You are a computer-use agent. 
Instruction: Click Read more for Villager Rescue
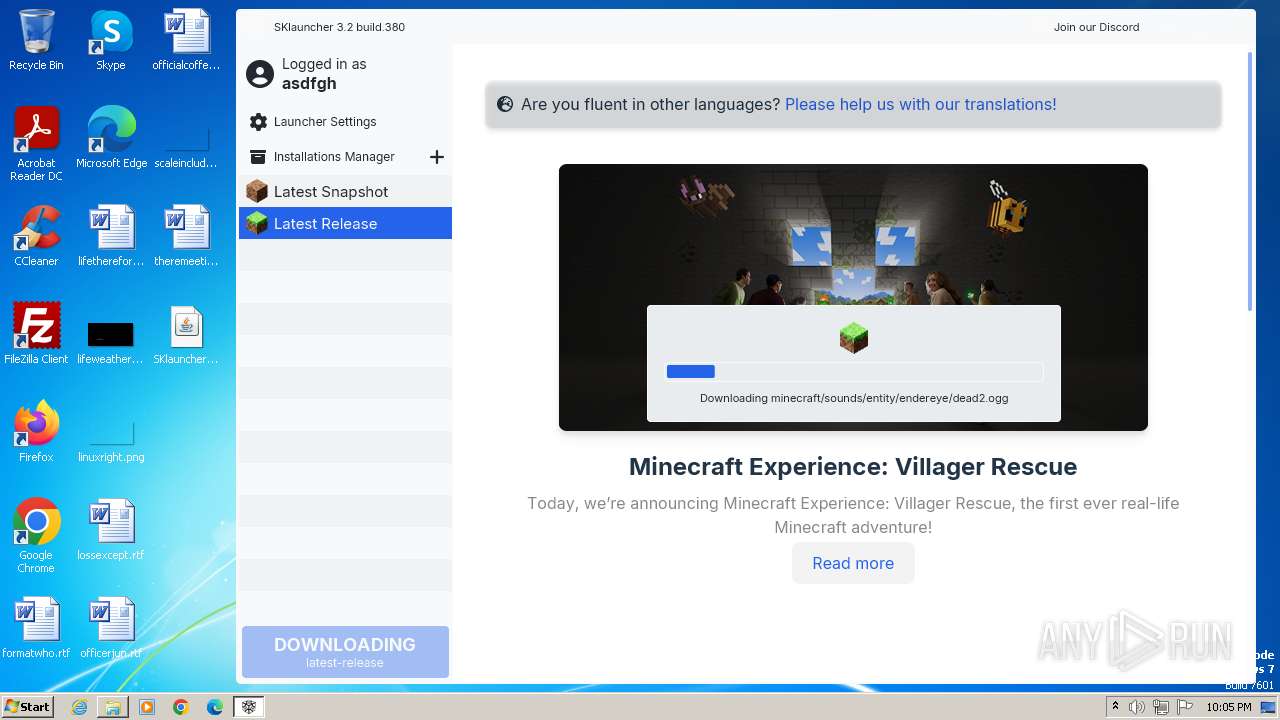(853, 563)
